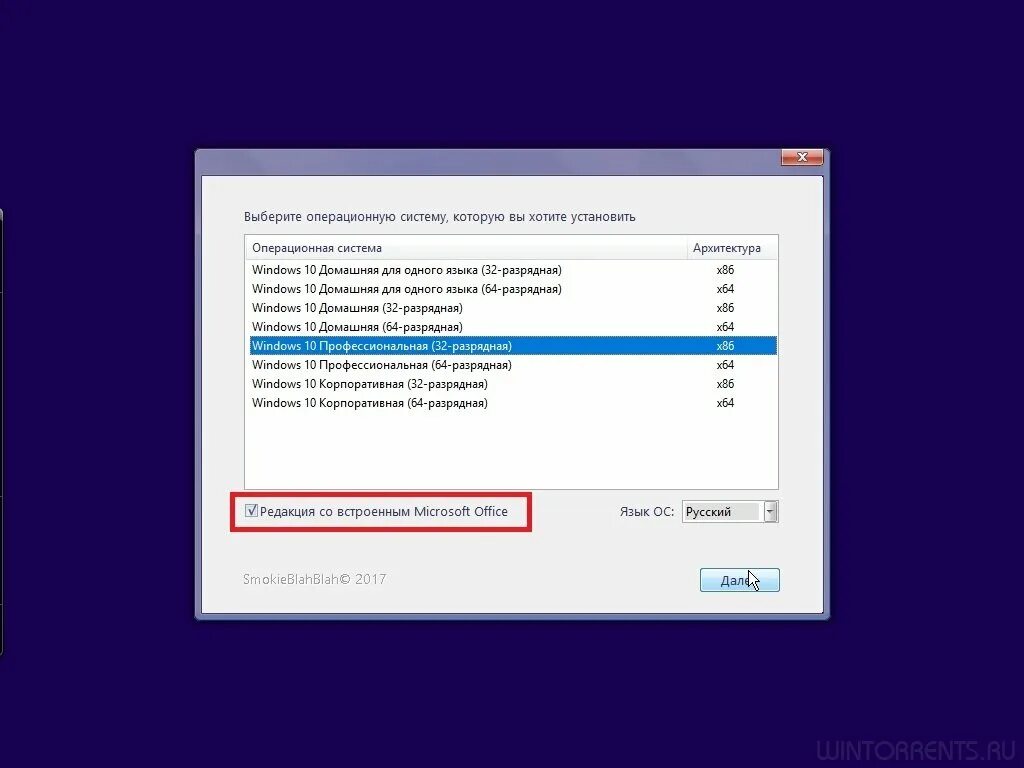This screenshot has height=768, width=1024.
Task: Click empty area of the OS list
Action: tap(511, 449)
